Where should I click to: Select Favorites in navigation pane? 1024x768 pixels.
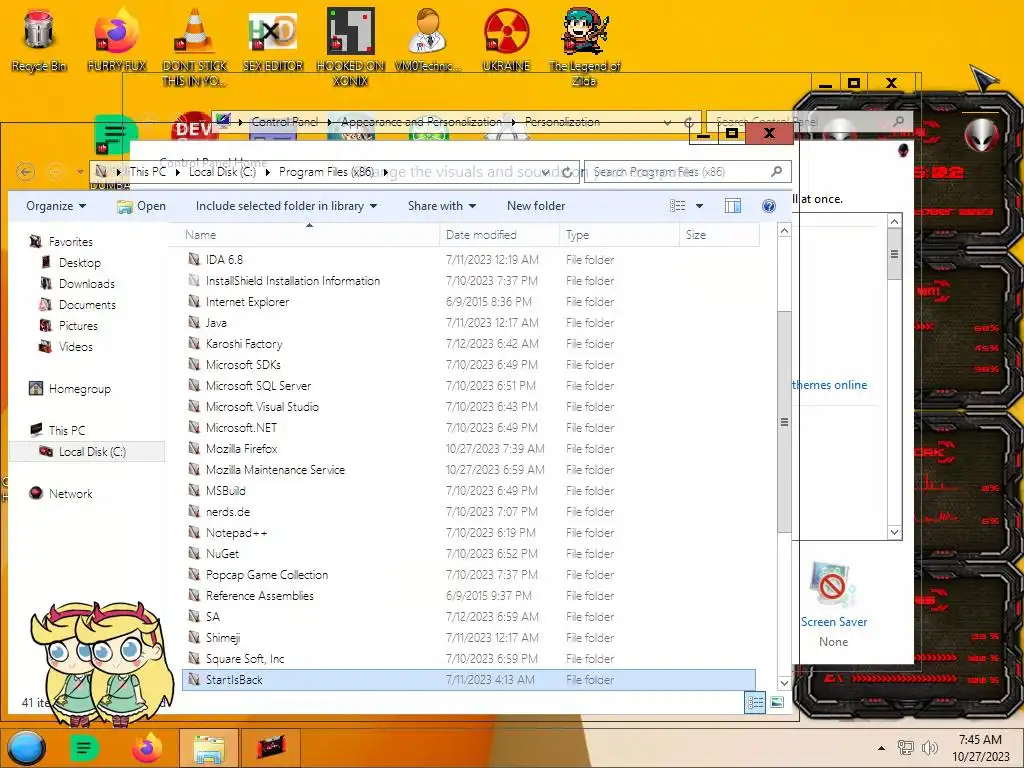(x=71, y=242)
